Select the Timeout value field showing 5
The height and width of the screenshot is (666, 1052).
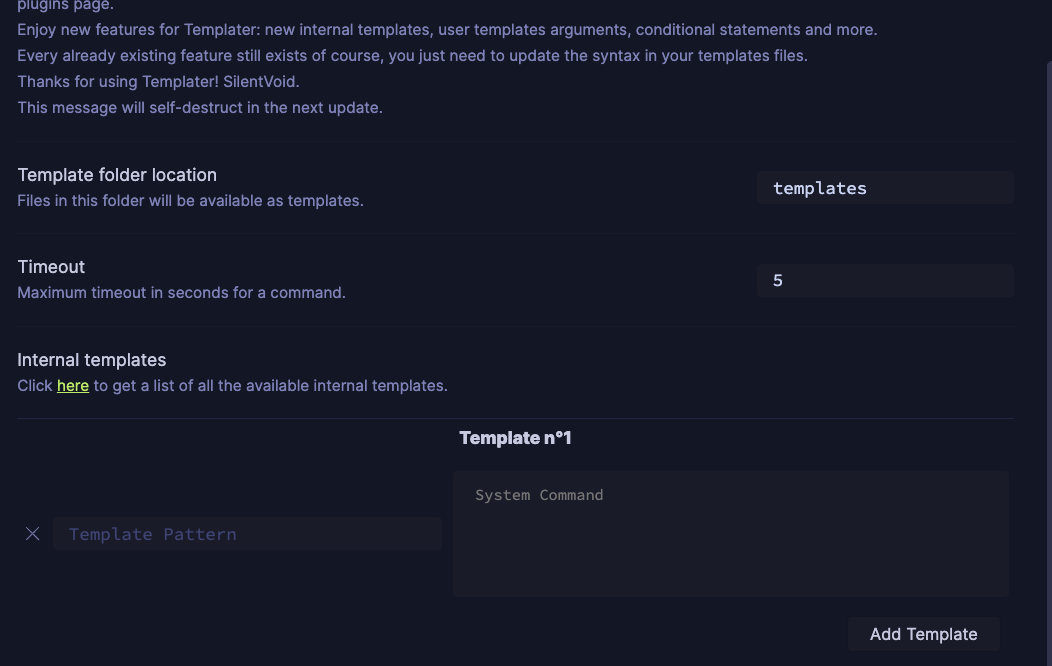[884, 280]
